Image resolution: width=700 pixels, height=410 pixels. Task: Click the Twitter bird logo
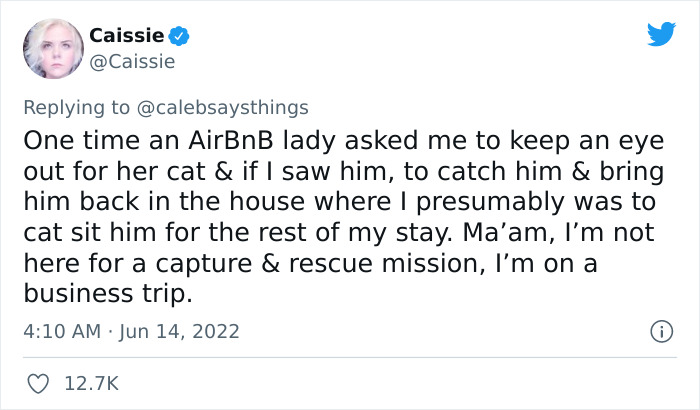(661, 34)
